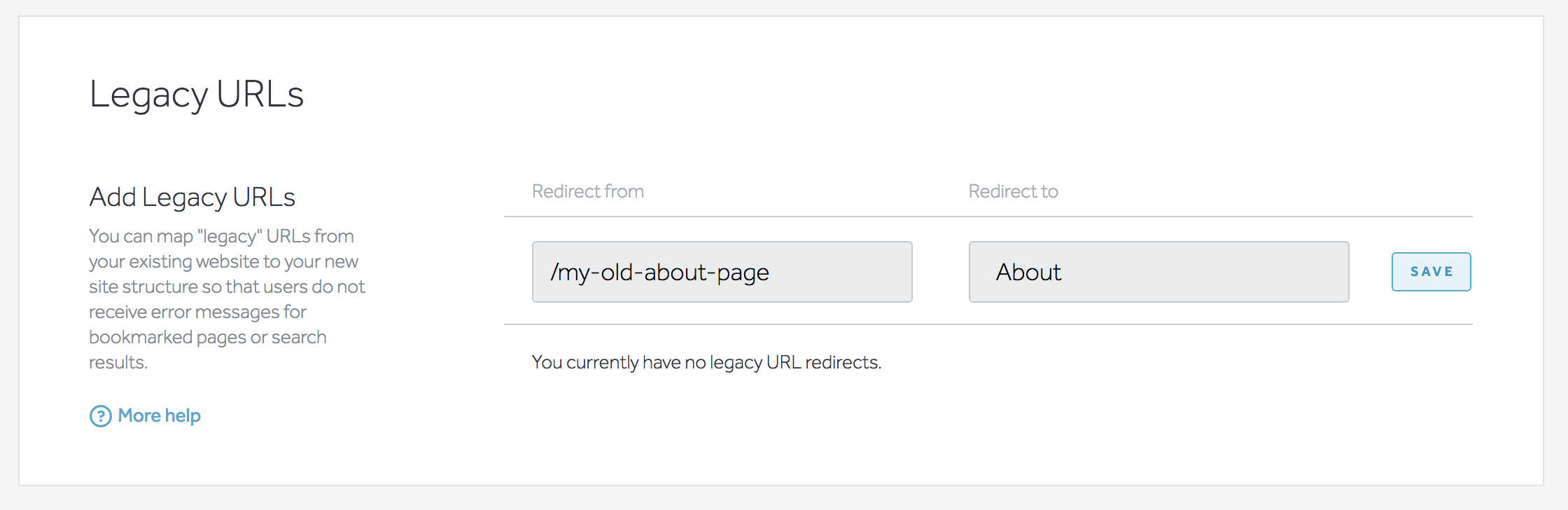Select the Add Legacy URLs subheading
1568x510 pixels.
[x=192, y=198]
